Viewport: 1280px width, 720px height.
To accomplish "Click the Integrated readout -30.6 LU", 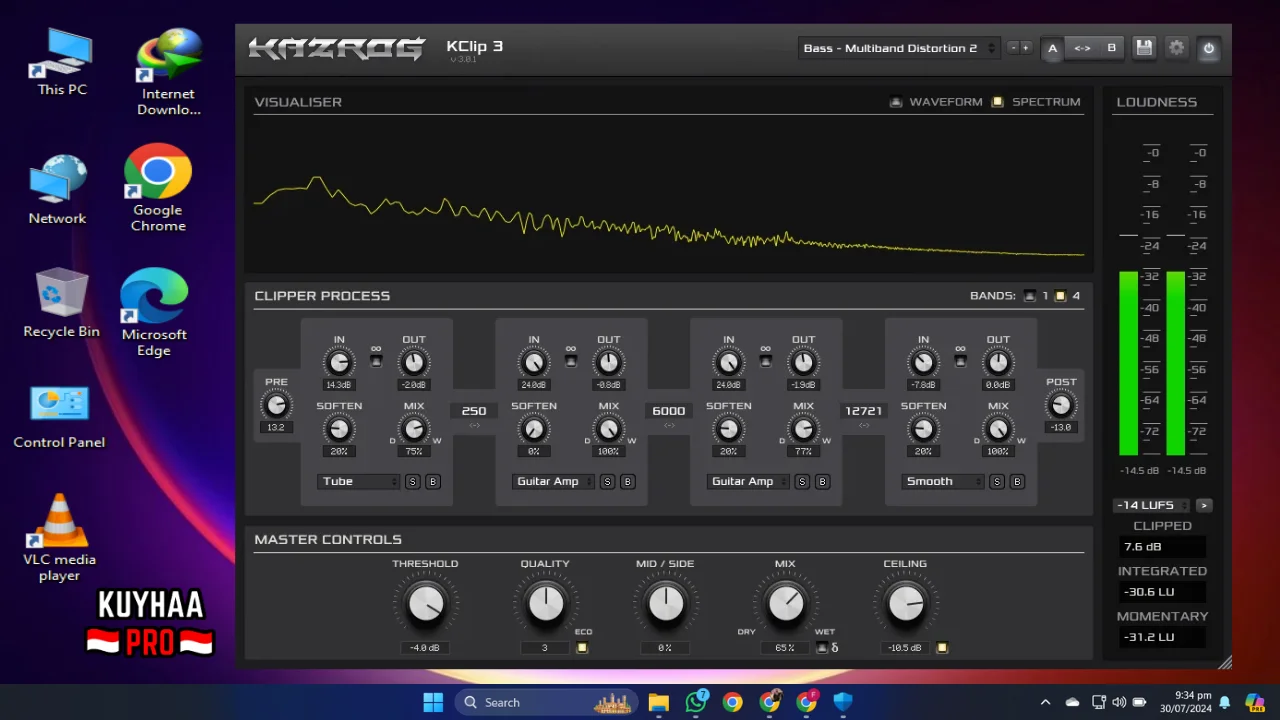I will coord(1162,592).
